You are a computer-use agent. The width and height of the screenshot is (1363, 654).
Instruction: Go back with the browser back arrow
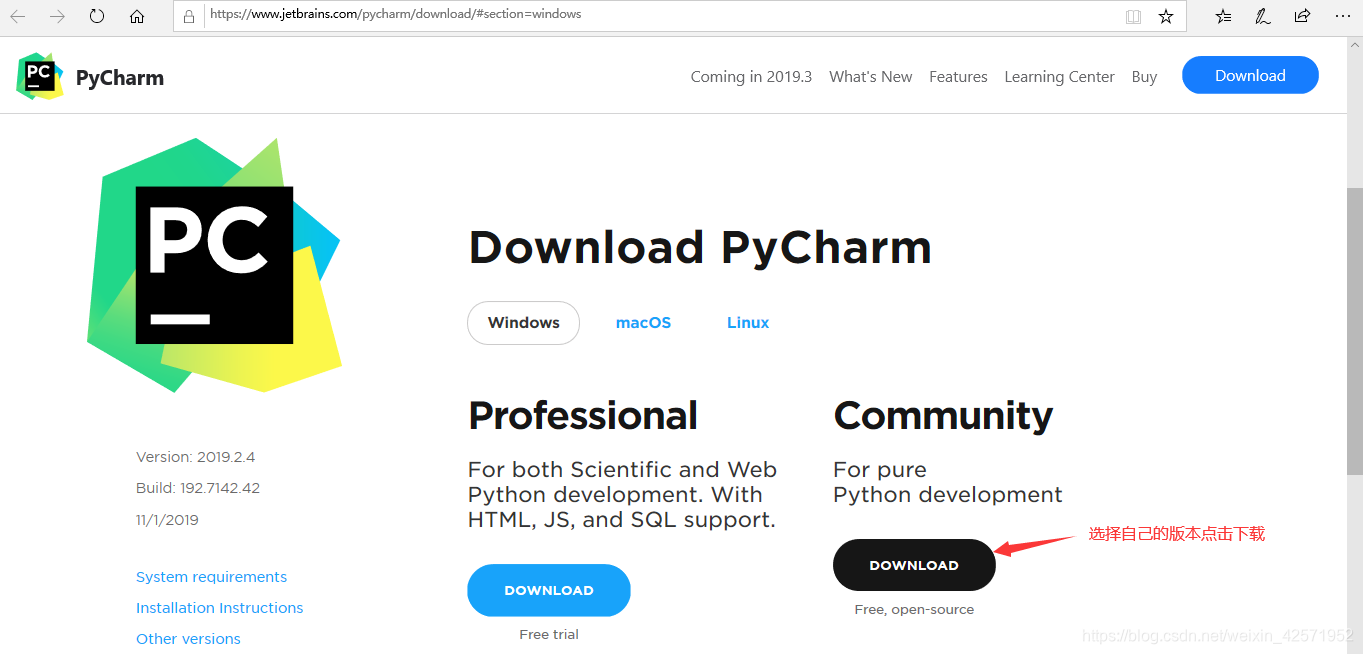coord(18,16)
